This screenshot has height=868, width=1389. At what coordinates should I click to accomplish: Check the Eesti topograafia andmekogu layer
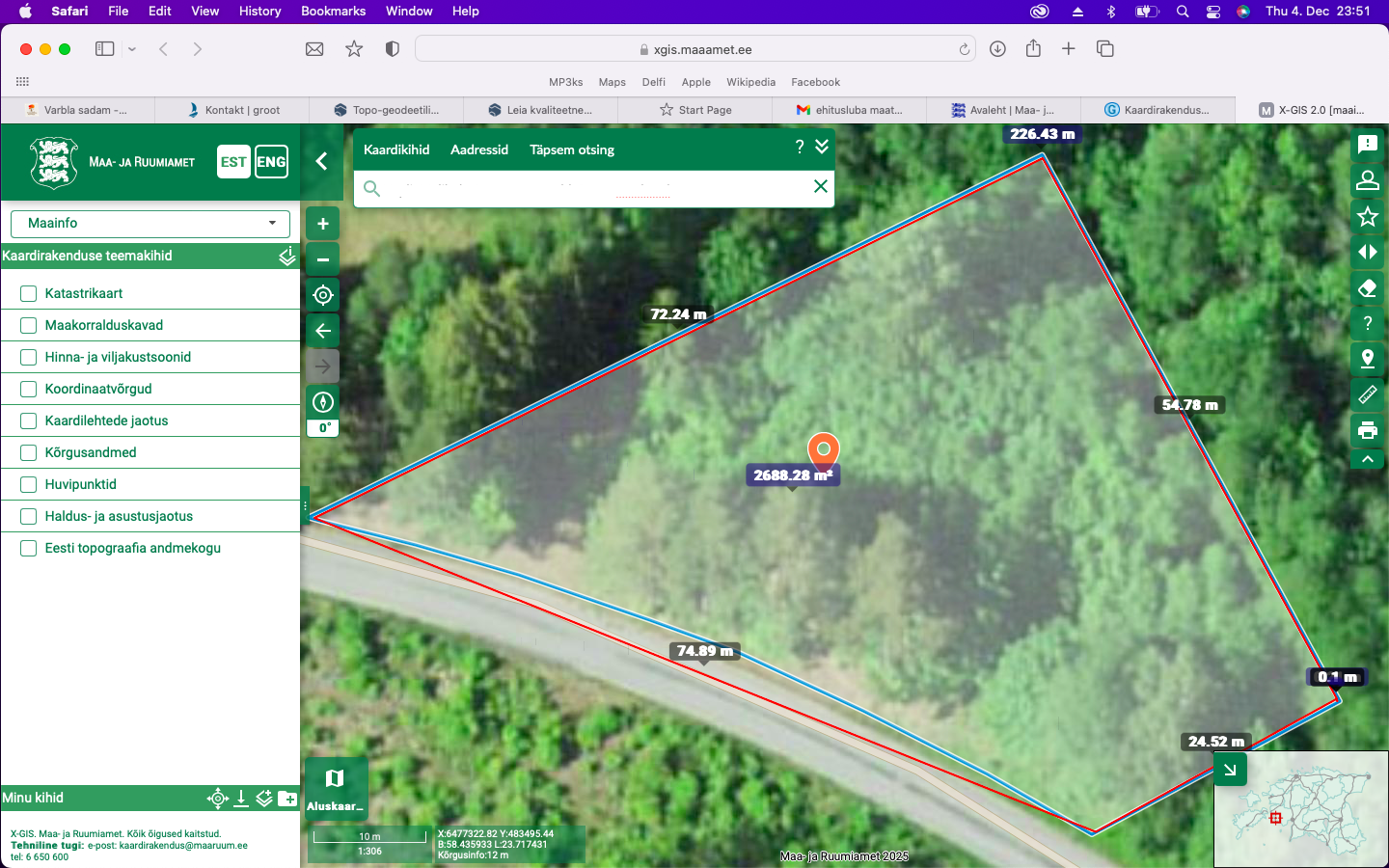(x=29, y=548)
